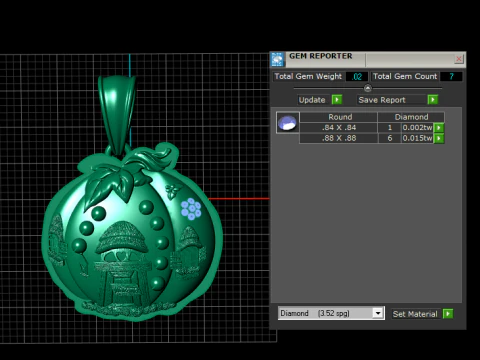Image resolution: width=480 pixels, height=360 pixels.
Task: Click the Total Gem Count value field
Action: 451,76
